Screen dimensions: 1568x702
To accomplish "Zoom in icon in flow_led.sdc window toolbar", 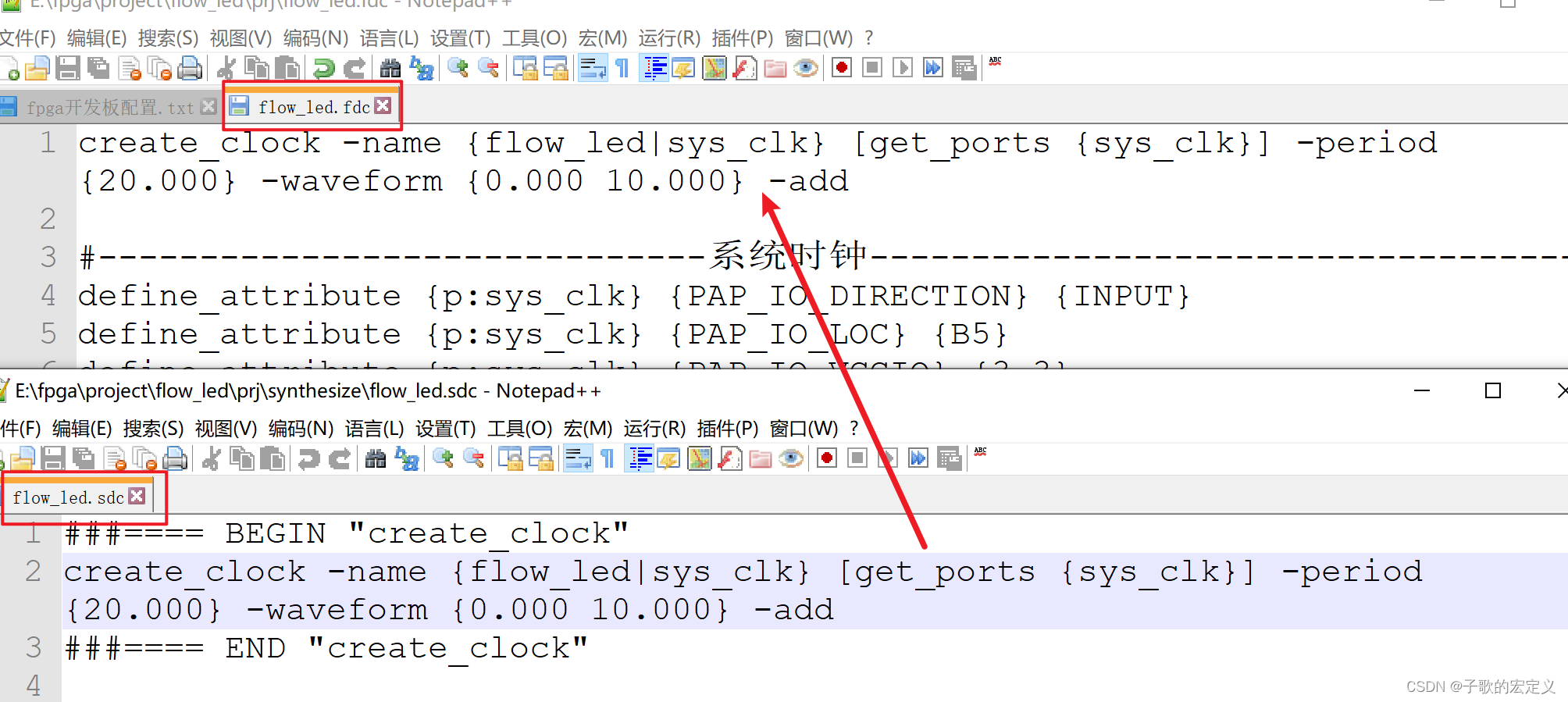I will point(444,458).
